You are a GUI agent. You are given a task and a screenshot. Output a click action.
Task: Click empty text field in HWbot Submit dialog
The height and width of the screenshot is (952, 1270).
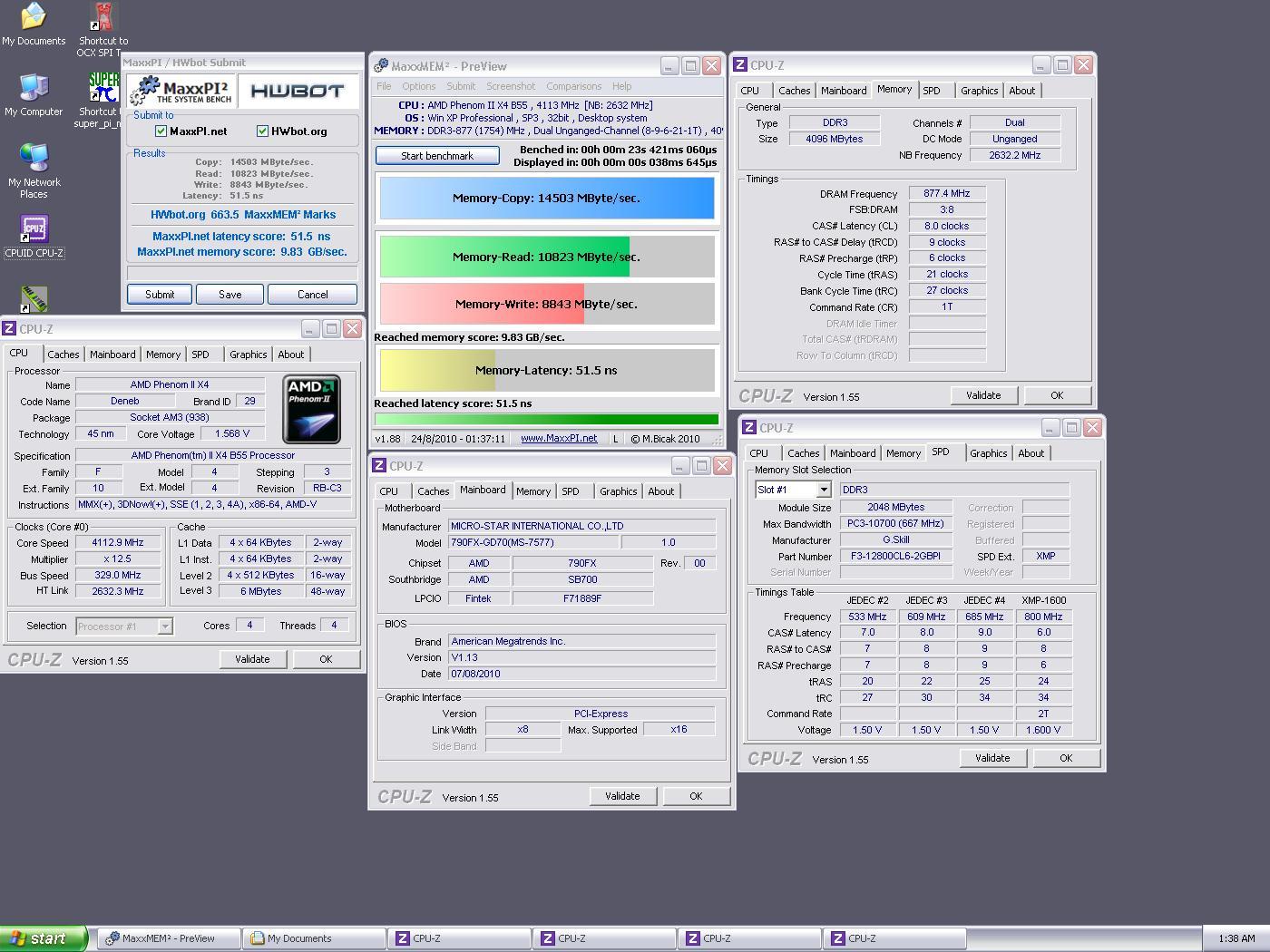pyautogui.click(x=242, y=272)
